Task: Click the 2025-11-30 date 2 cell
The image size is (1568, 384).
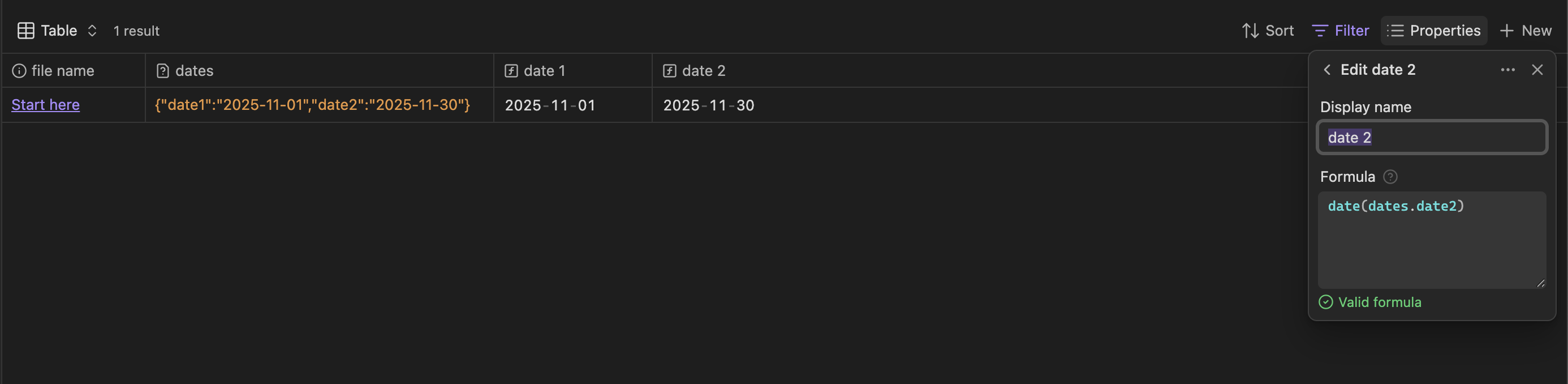Action: coord(709,105)
